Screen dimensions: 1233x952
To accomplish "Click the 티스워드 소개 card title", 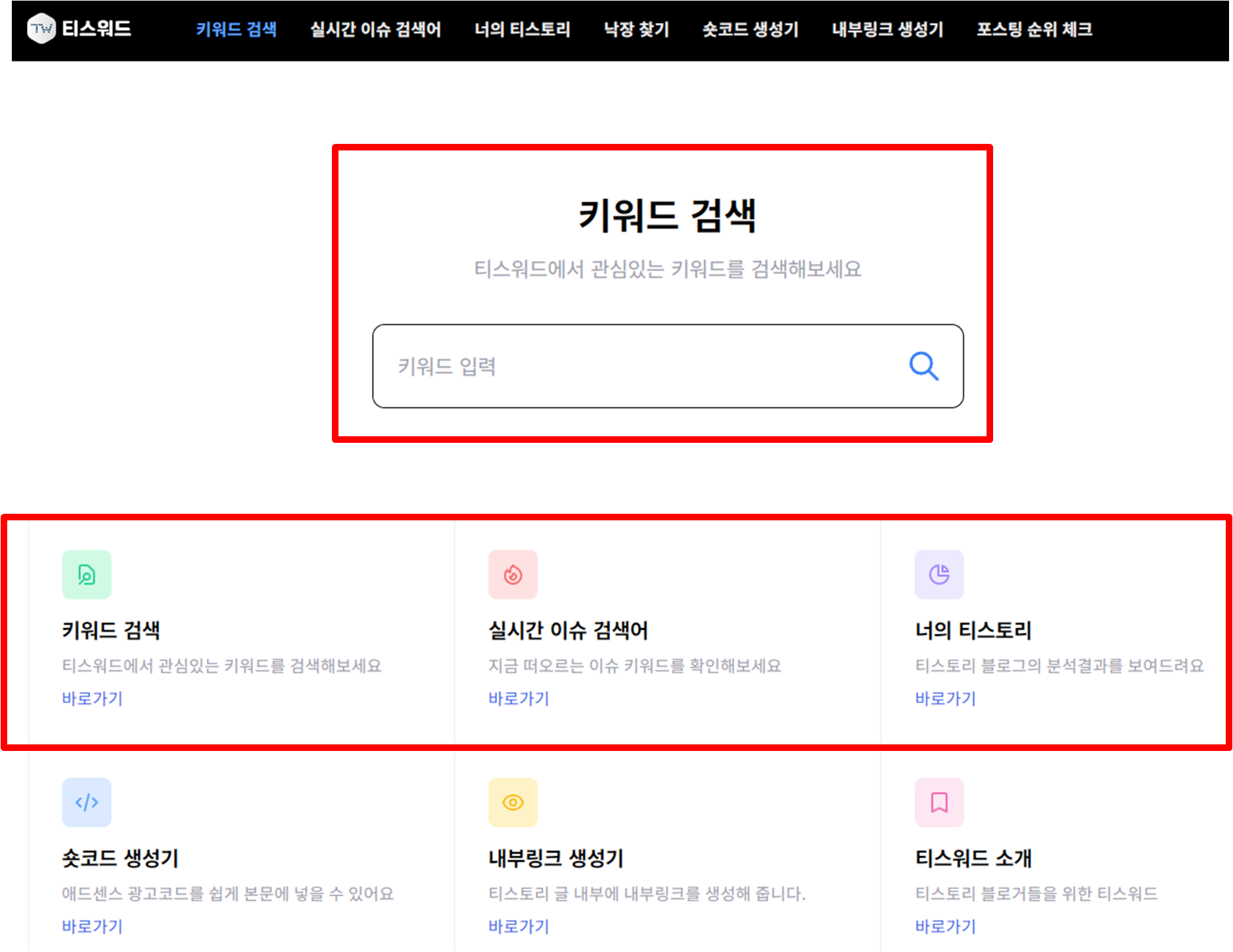I will click(973, 858).
